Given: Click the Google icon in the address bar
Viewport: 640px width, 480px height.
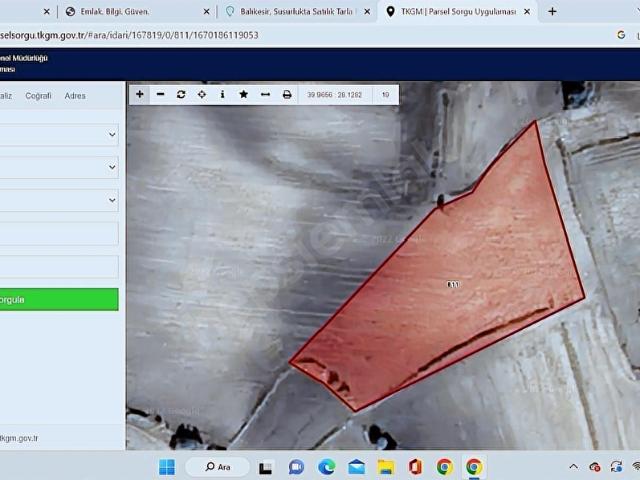Looking at the screenshot, I should (x=621, y=35).
